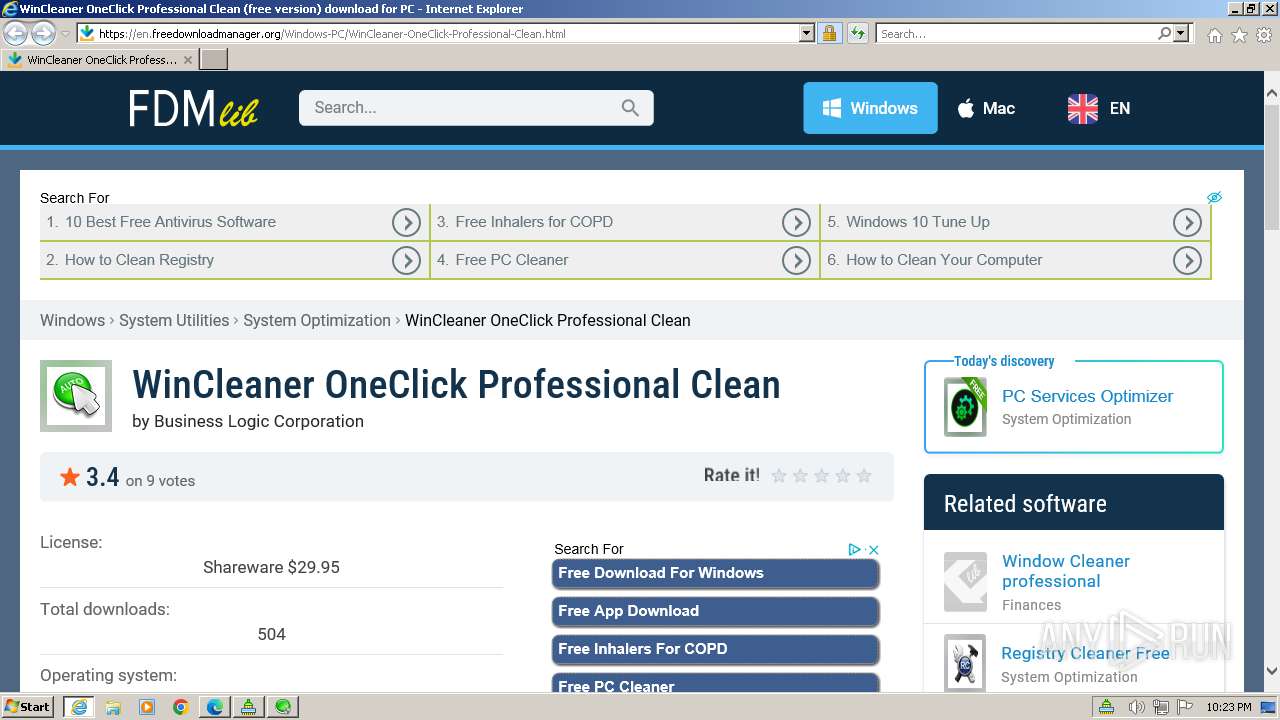Viewport: 1280px width, 720px height.
Task: Click the arrow next to Windows 10 Tune Up
Action: click(1187, 222)
